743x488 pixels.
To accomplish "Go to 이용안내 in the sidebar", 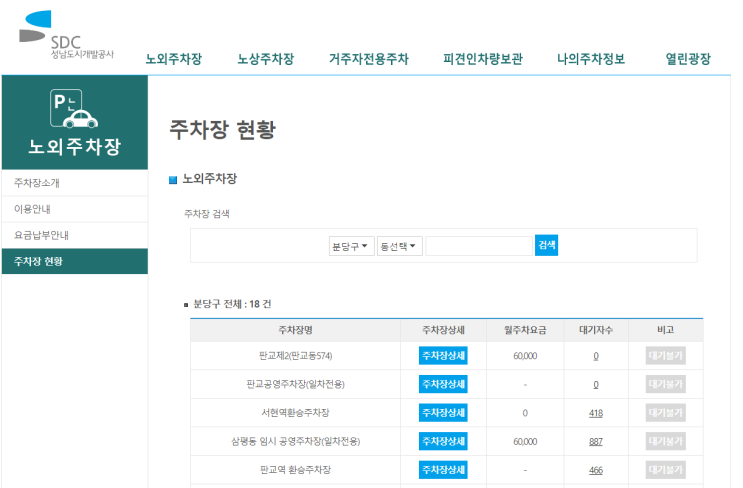I will 75,209.
